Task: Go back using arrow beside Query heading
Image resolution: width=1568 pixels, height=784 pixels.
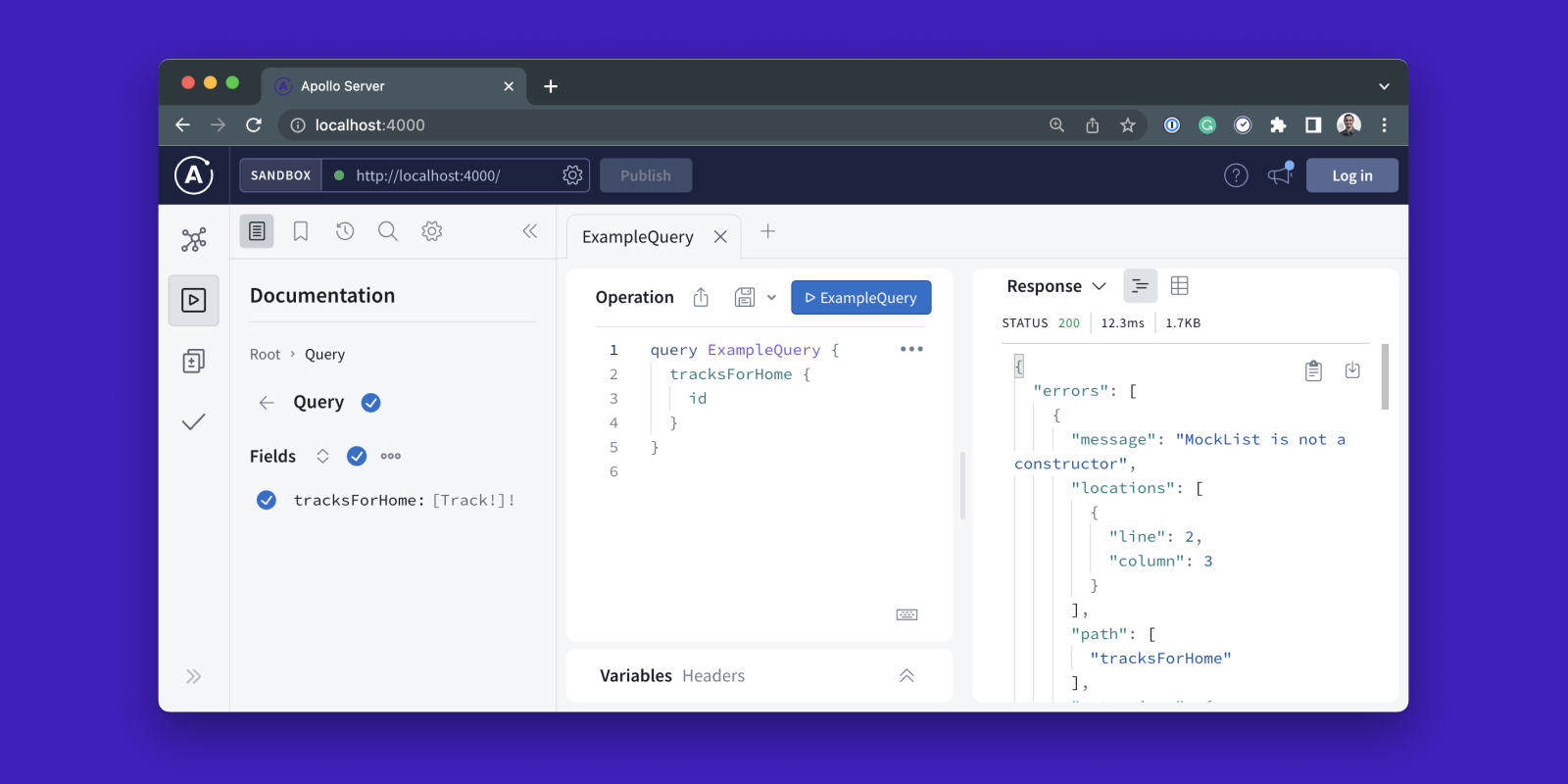Action: pos(267,403)
